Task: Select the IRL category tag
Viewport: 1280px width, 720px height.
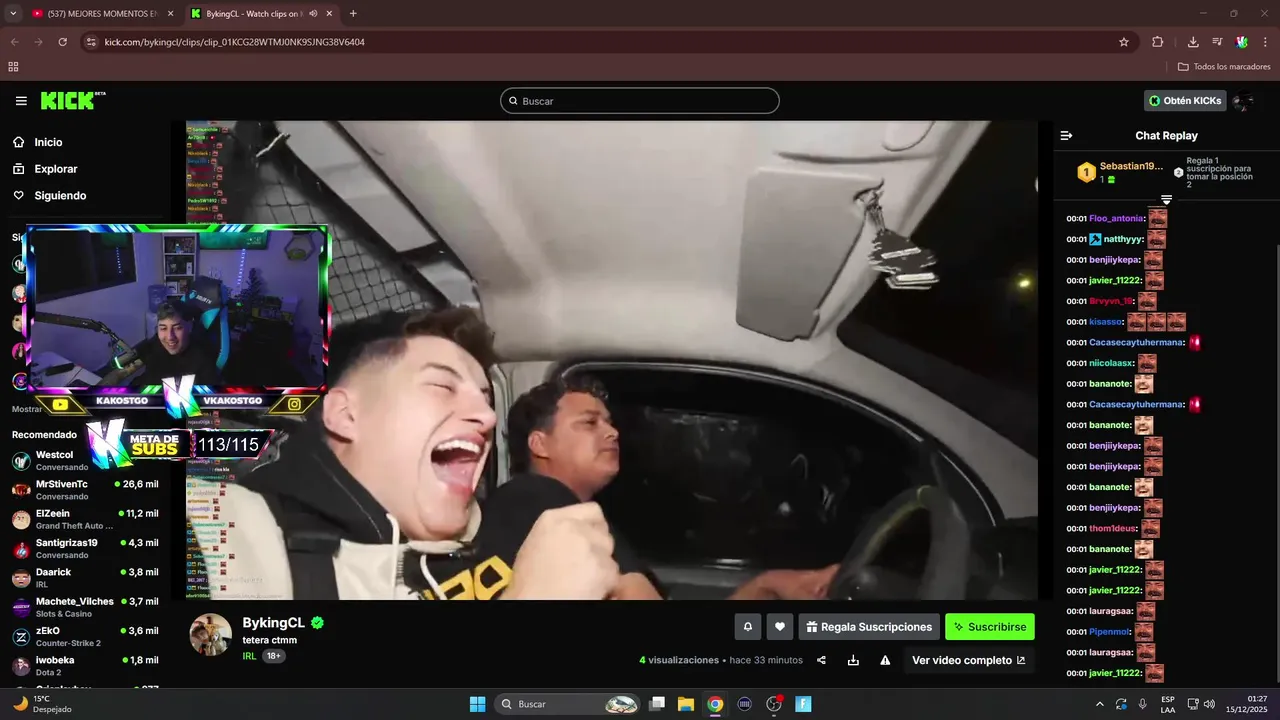Action: (x=250, y=656)
